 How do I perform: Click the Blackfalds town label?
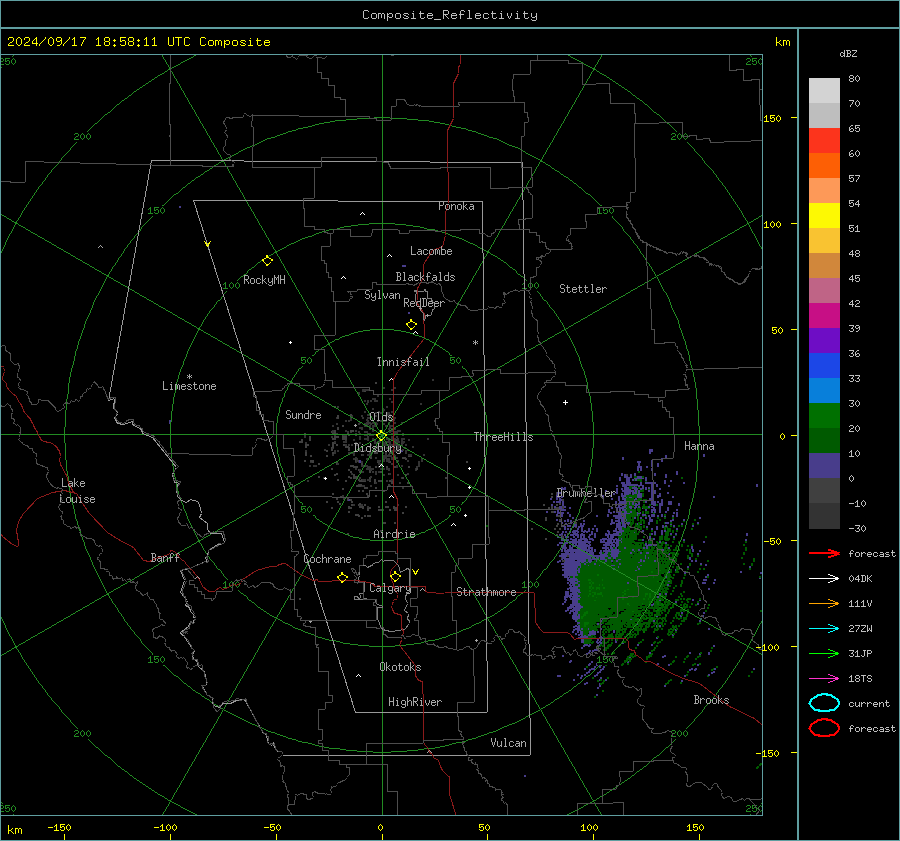[x=425, y=277]
